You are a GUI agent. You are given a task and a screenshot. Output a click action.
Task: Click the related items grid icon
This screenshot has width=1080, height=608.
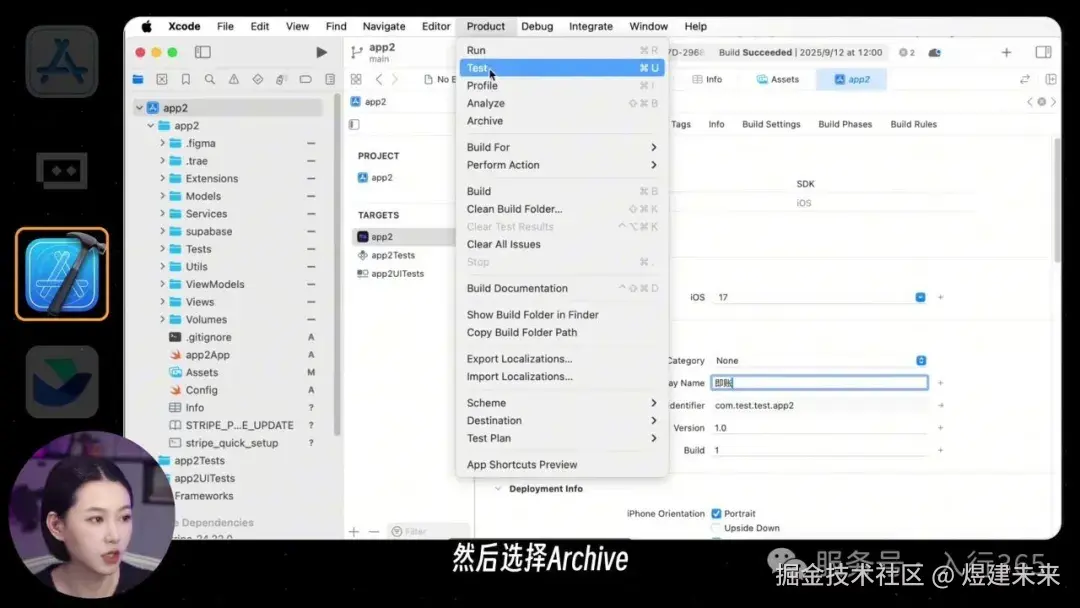point(356,79)
